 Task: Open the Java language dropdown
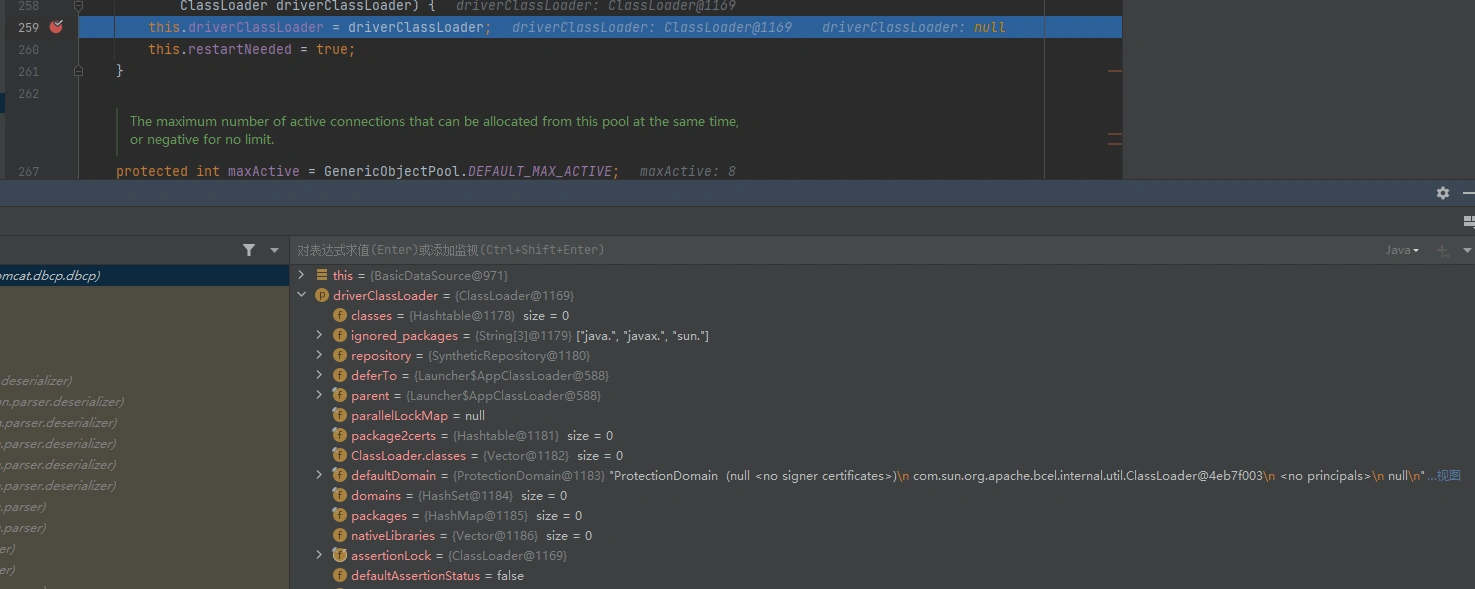coord(1402,250)
